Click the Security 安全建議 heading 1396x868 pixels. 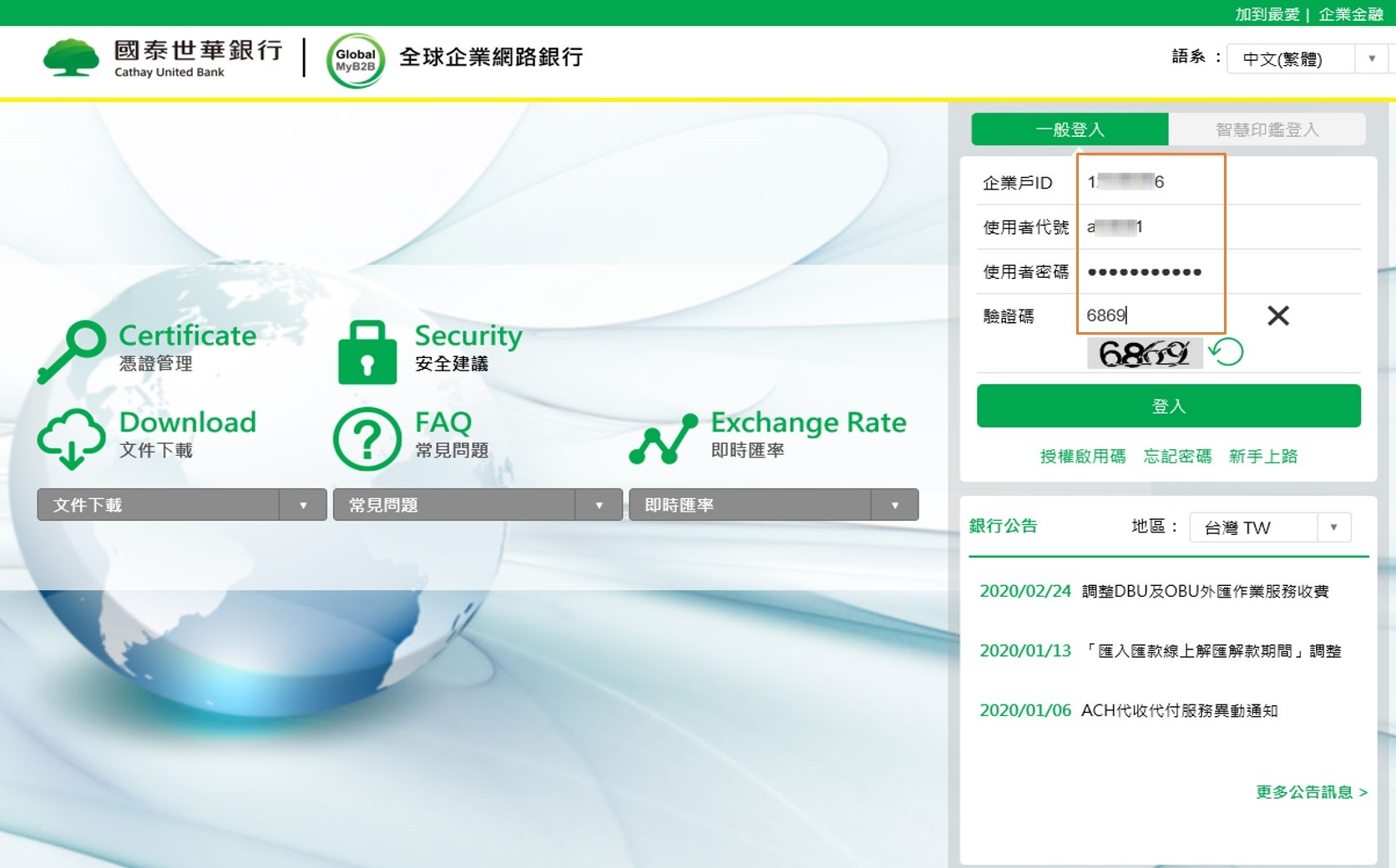coord(468,346)
